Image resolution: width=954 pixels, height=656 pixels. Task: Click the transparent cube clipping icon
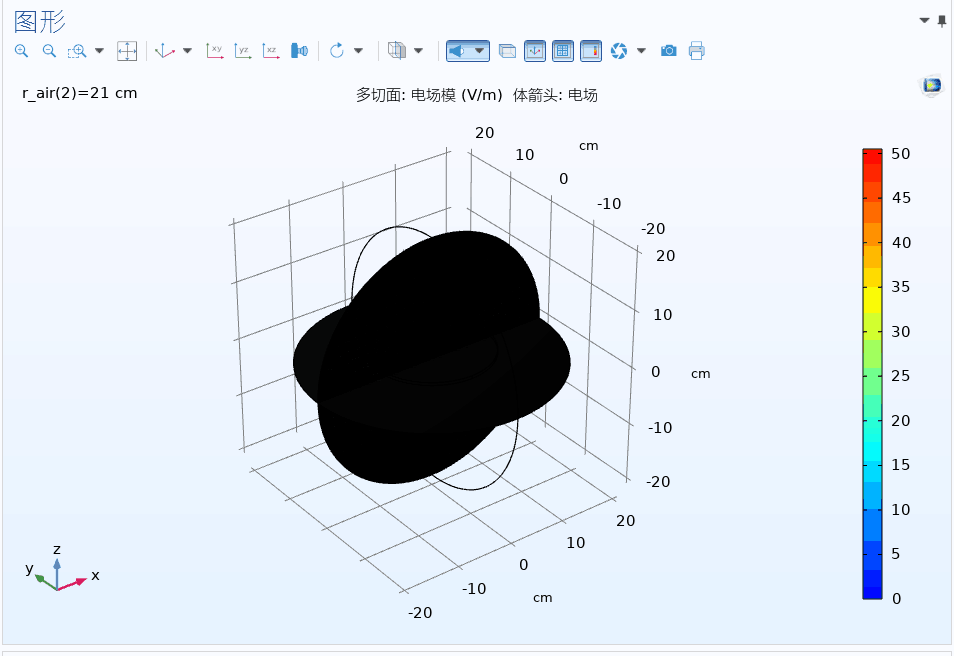pos(397,51)
